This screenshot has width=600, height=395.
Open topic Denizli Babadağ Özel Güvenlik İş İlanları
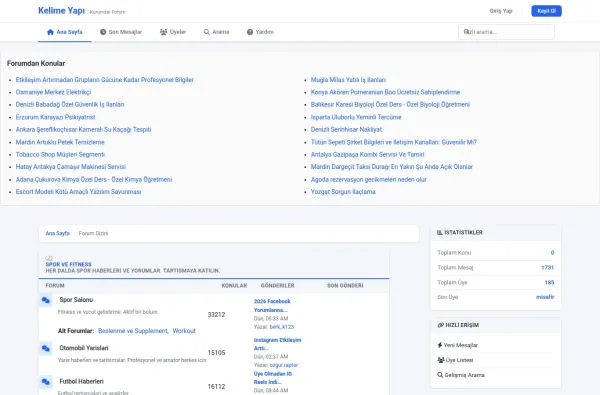[70, 104]
